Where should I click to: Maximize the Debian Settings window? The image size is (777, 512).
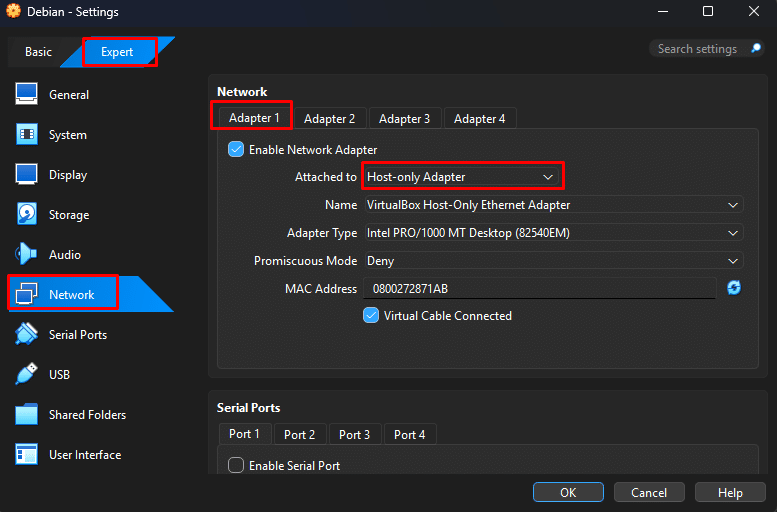click(x=708, y=11)
